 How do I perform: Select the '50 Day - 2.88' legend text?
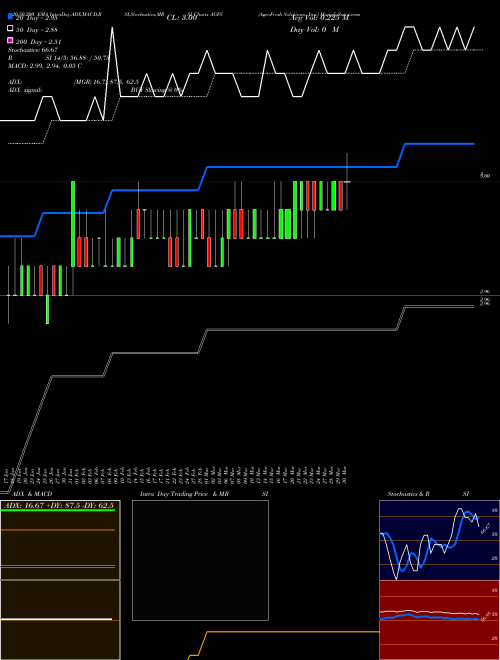click(36, 30)
